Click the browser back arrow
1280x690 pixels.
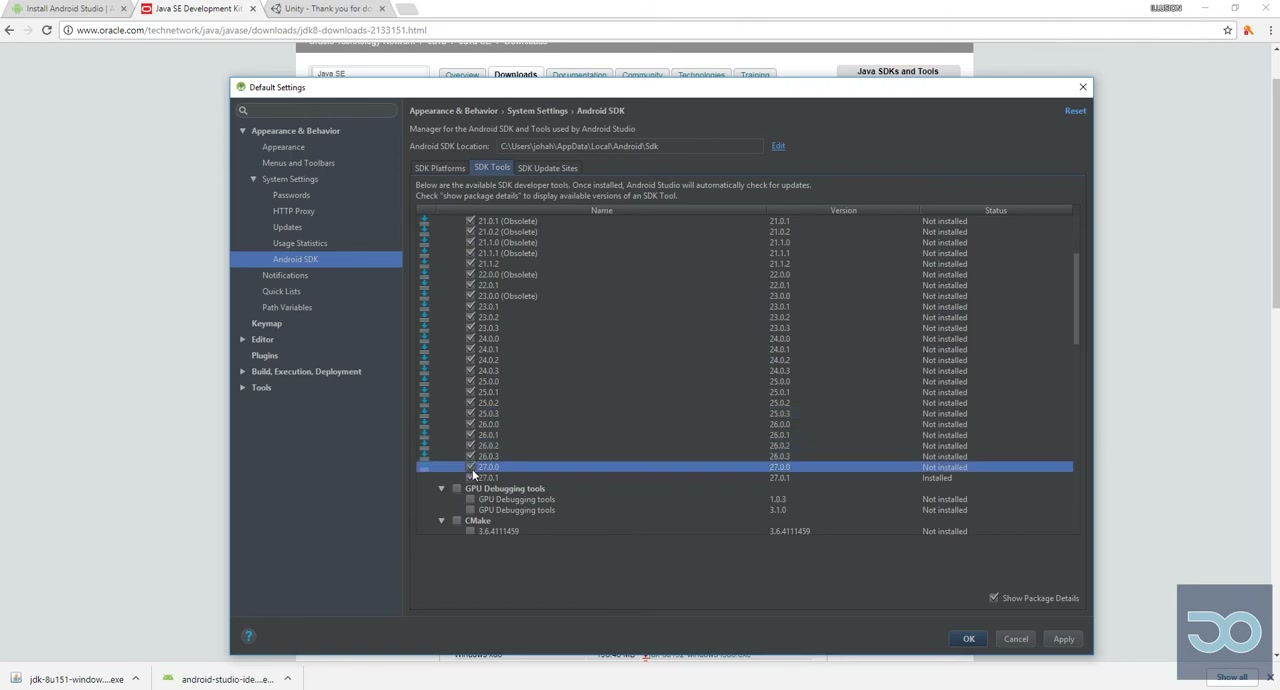coord(10,30)
